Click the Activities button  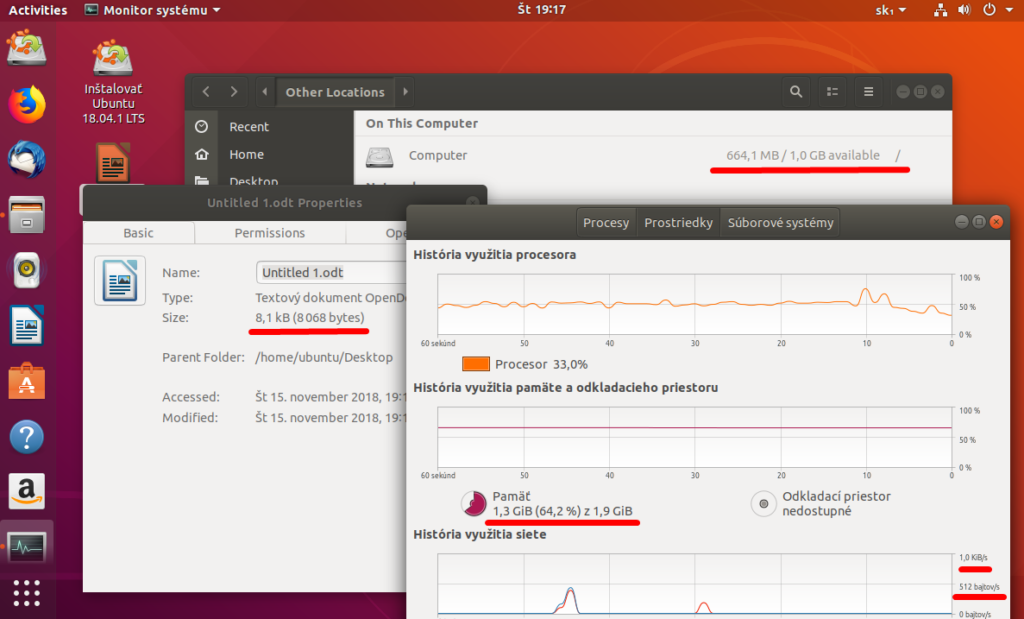(x=38, y=10)
